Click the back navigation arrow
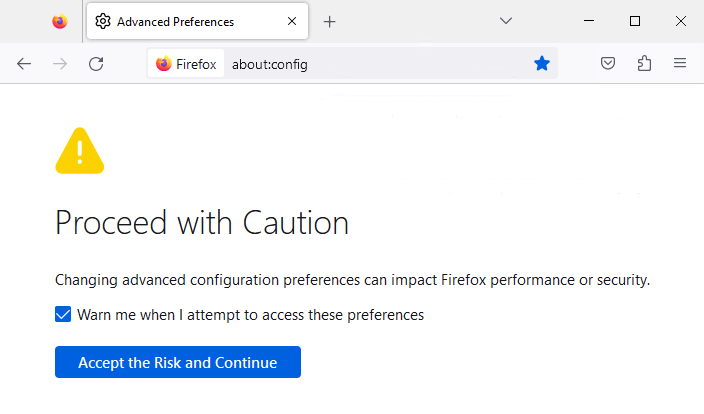This screenshot has width=704, height=414. point(24,64)
